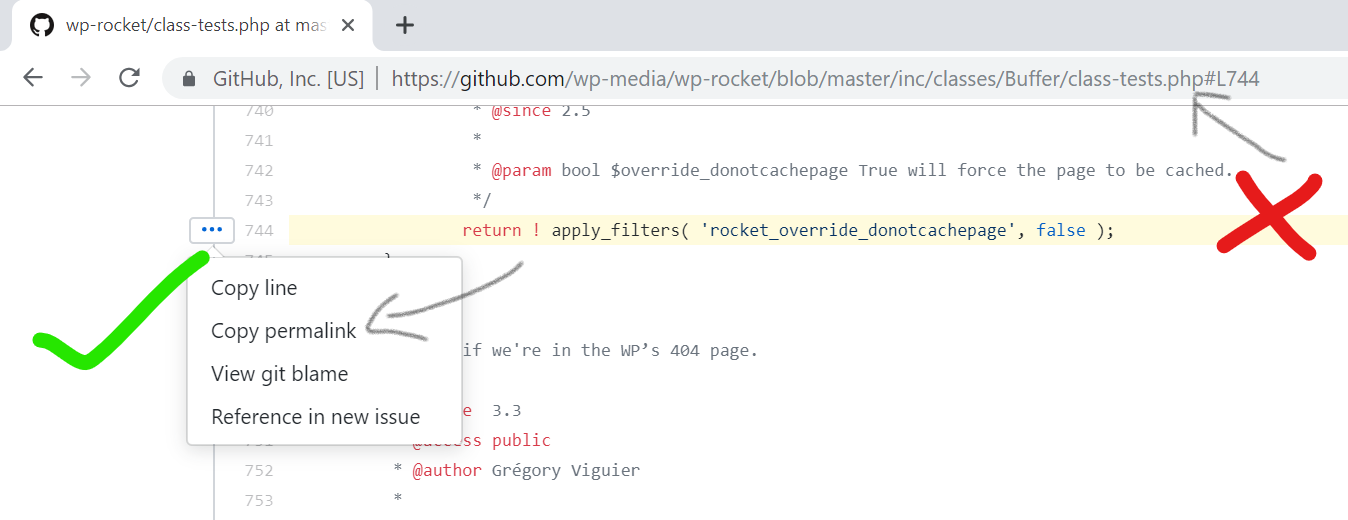Select the wp-rocket/class-tests.php browser tab
Image resolution: width=1348 pixels, height=520 pixels.
(x=192, y=26)
